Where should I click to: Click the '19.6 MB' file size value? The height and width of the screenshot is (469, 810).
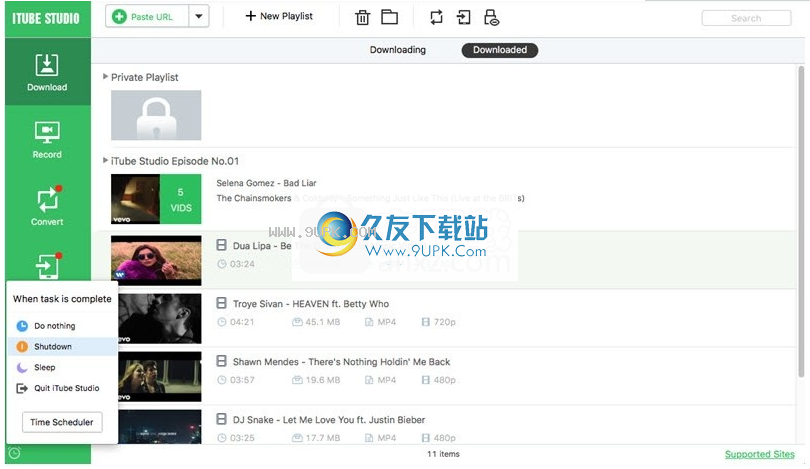[322, 380]
